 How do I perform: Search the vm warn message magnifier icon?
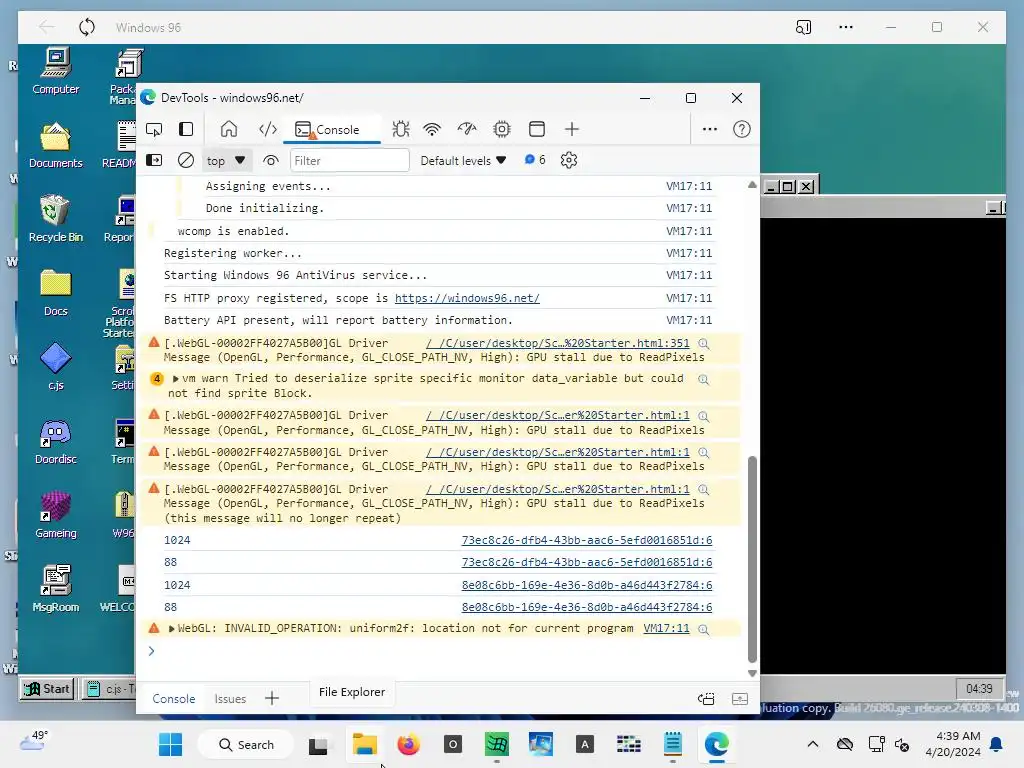click(703, 379)
